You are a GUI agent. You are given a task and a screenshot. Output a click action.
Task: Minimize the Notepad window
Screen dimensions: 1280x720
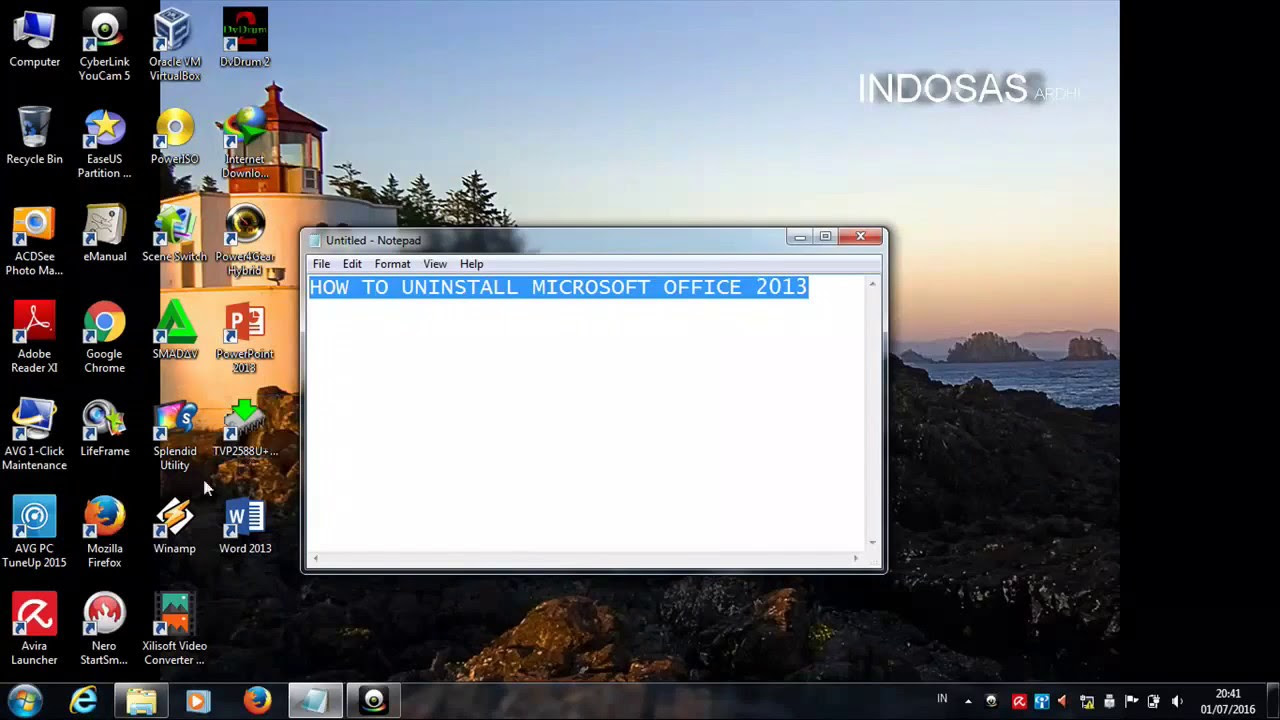pyautogui.click(x=799, y=237)
